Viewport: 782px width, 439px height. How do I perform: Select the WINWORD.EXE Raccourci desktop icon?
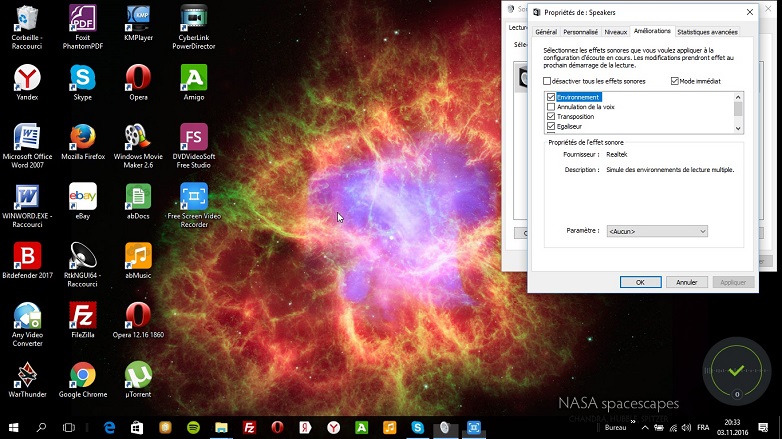click(27, 206)
